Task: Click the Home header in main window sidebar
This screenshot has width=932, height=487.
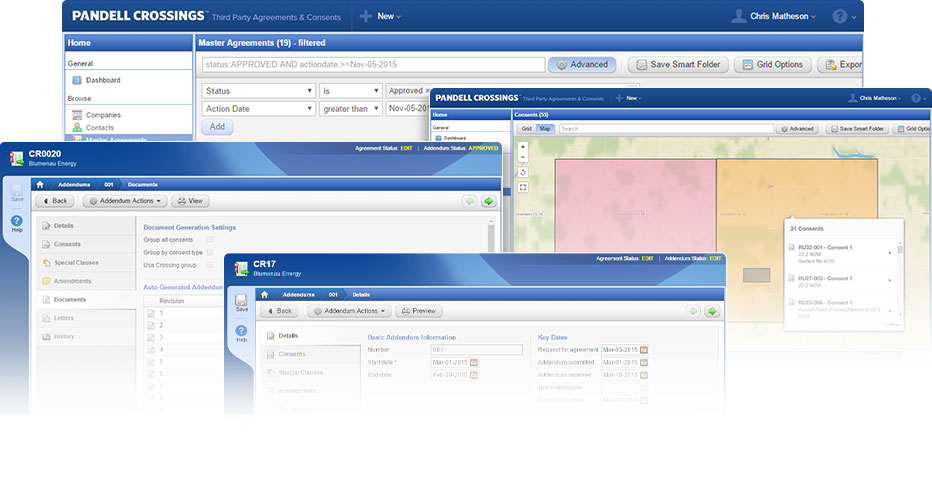Action: [128, 43]
